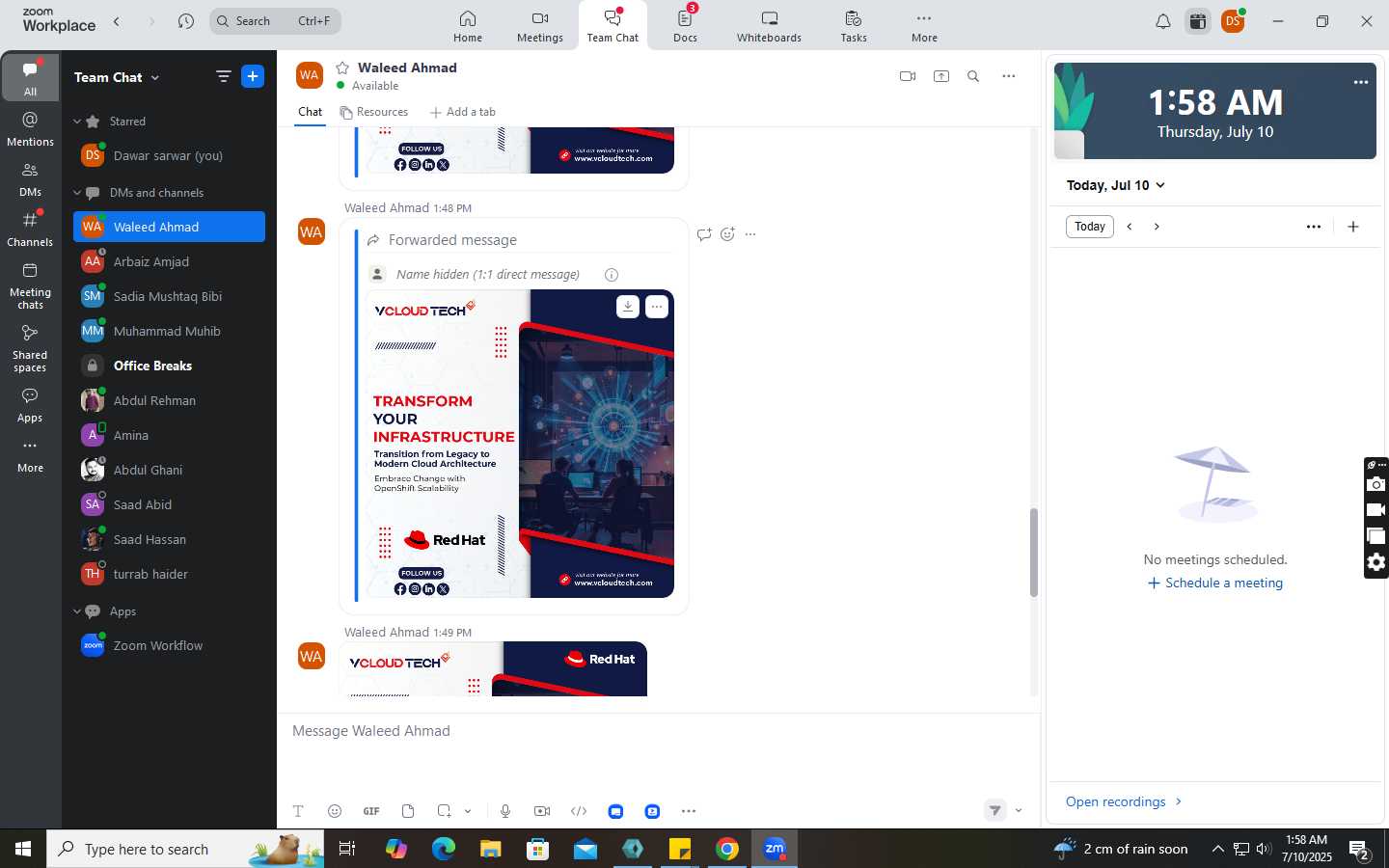Image resolution: width=1389 pixels, height=868 pixels.
Task: Open the All section in sidebar
Action: 30,78
